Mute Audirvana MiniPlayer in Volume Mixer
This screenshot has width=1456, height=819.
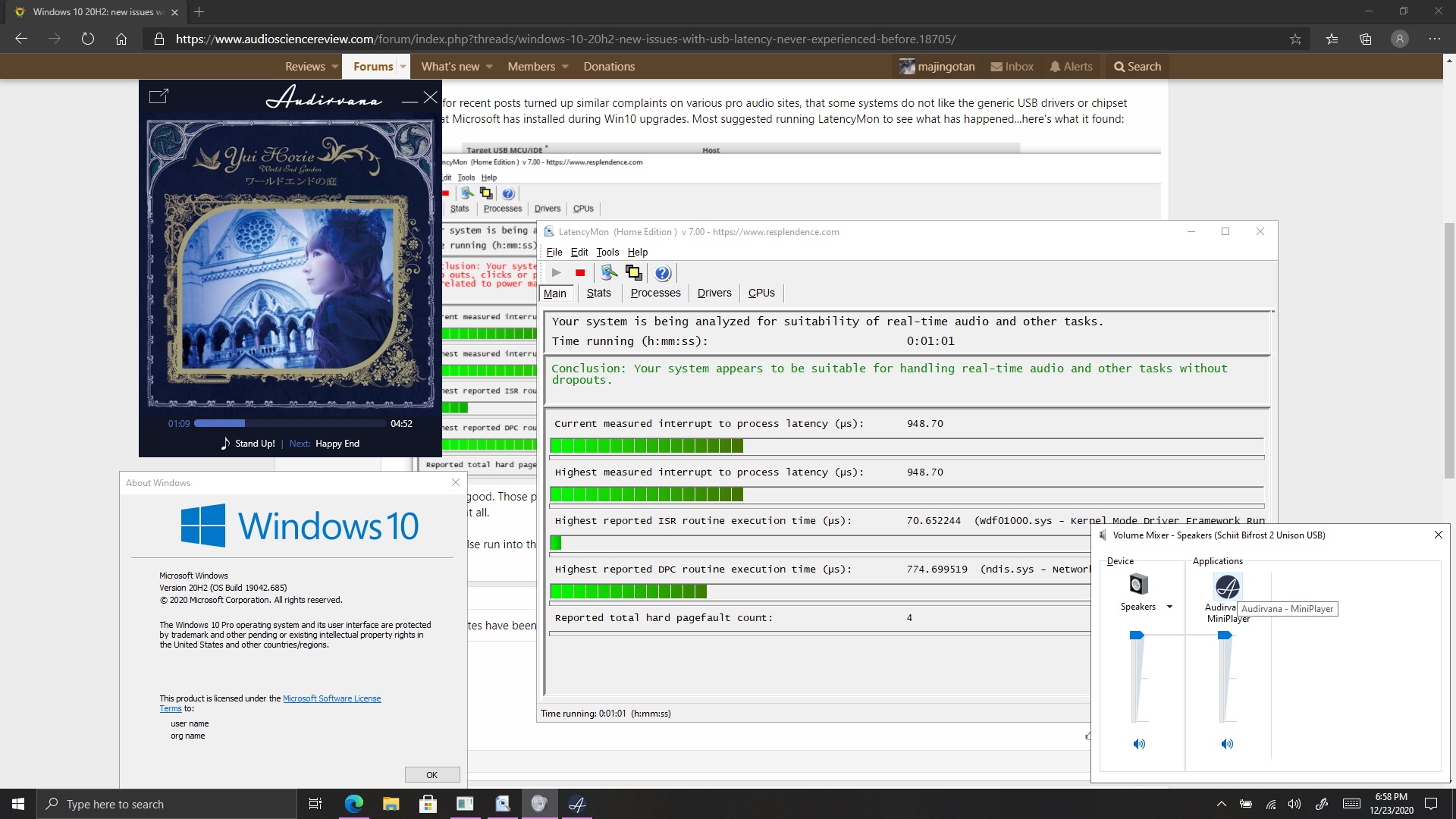point(1227,744)
